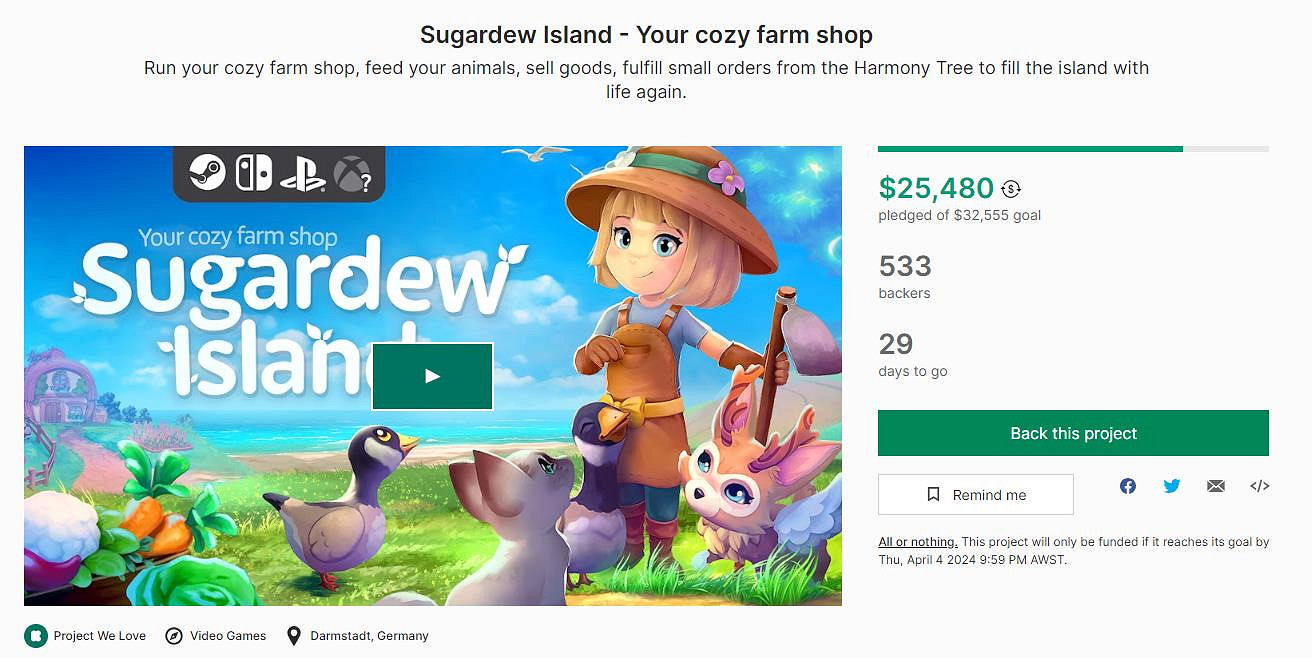Share project on Twitter
The image size is (1312, 658).
click(1172, 486)
